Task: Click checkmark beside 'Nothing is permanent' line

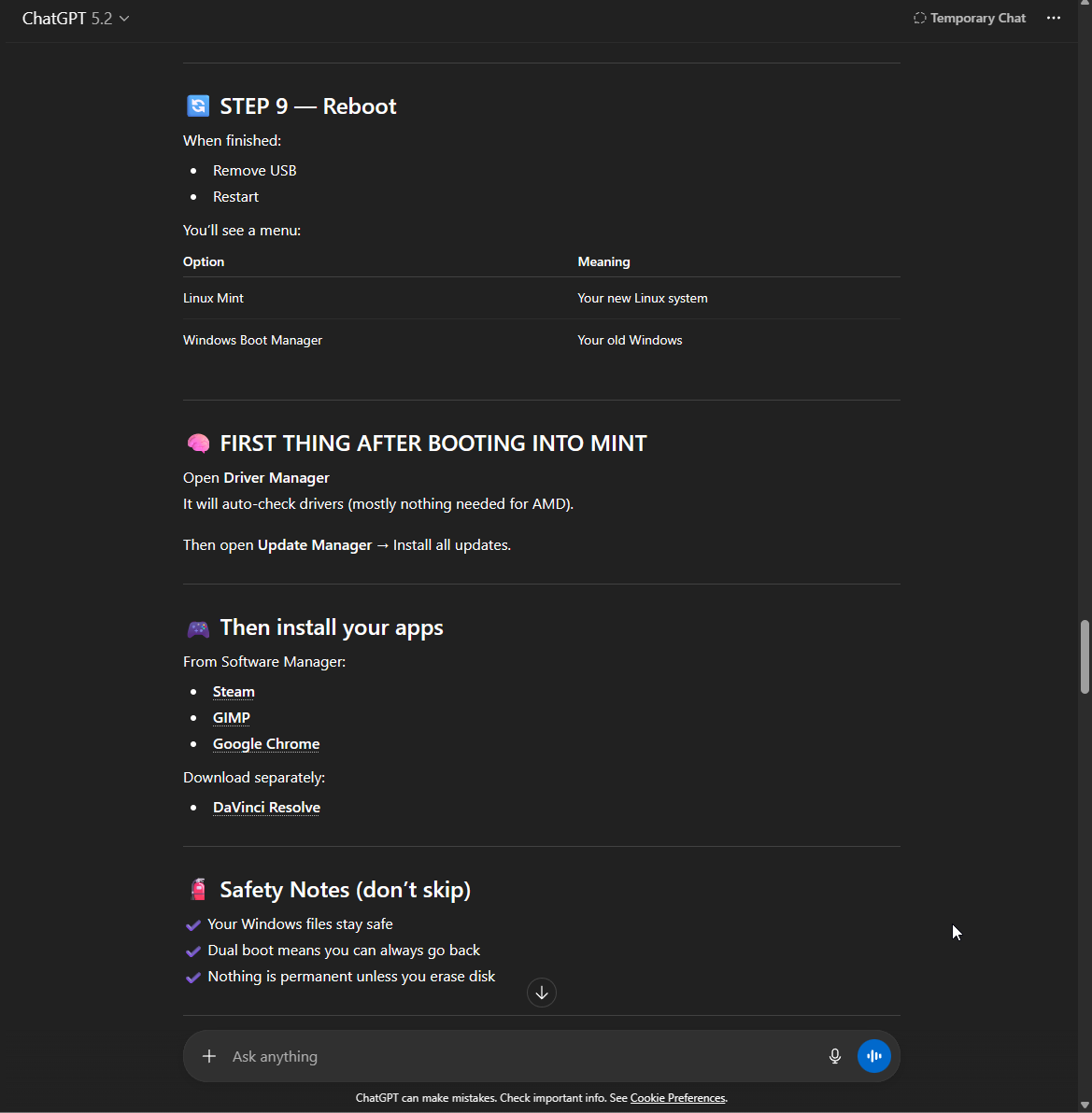Action: click(x=192, y=978)
